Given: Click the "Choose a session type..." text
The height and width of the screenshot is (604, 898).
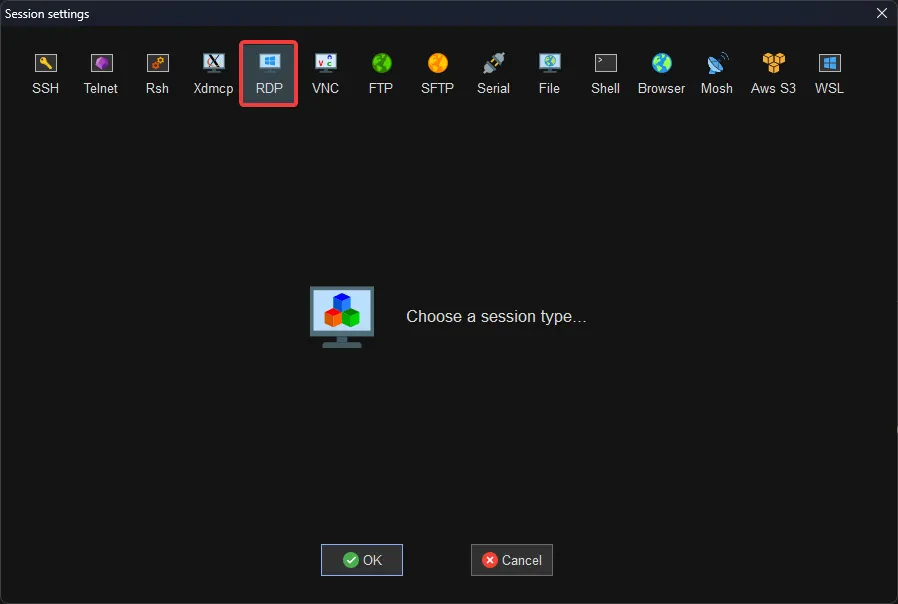Looking at the screenshot, I should click(x=496, y=317).
